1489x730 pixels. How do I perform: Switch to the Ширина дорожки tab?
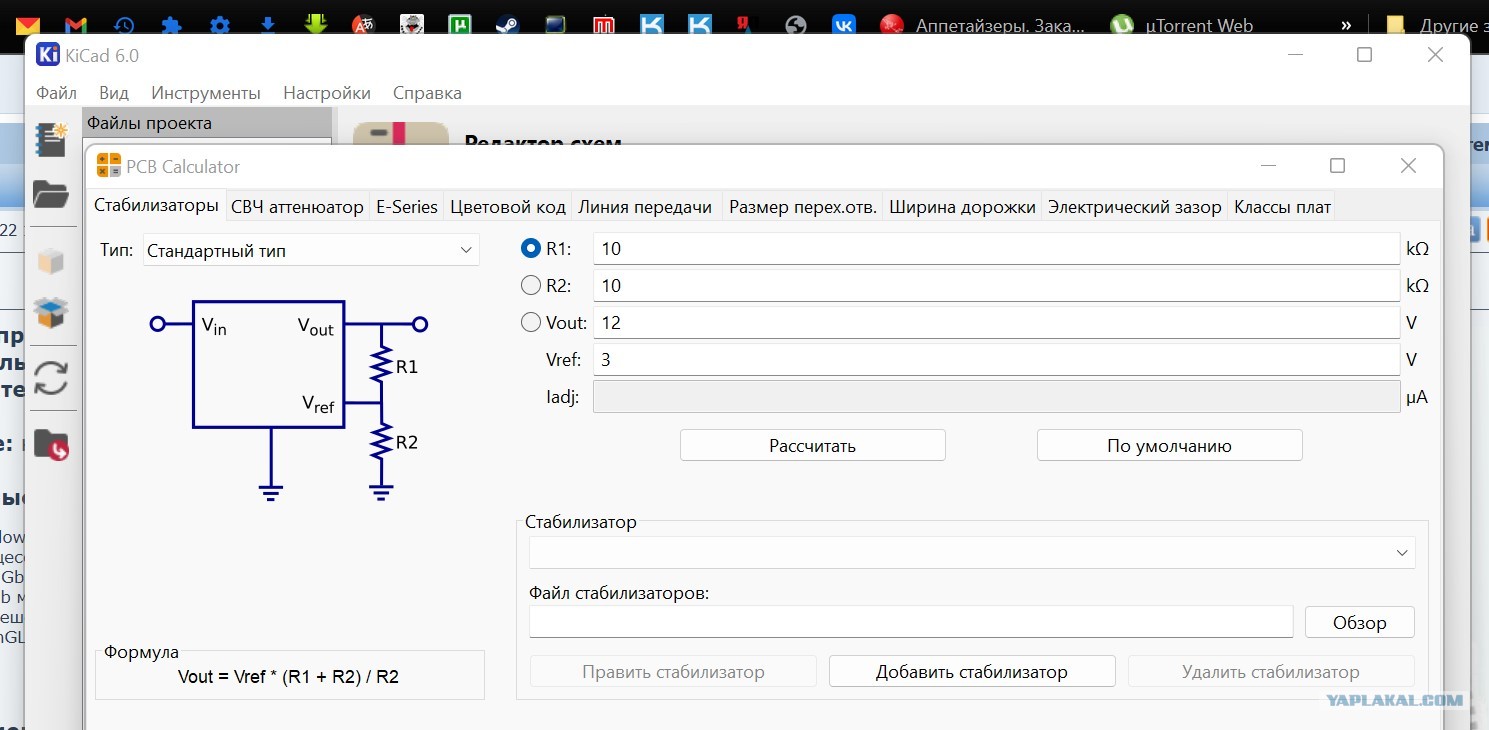tap(962, 207)
